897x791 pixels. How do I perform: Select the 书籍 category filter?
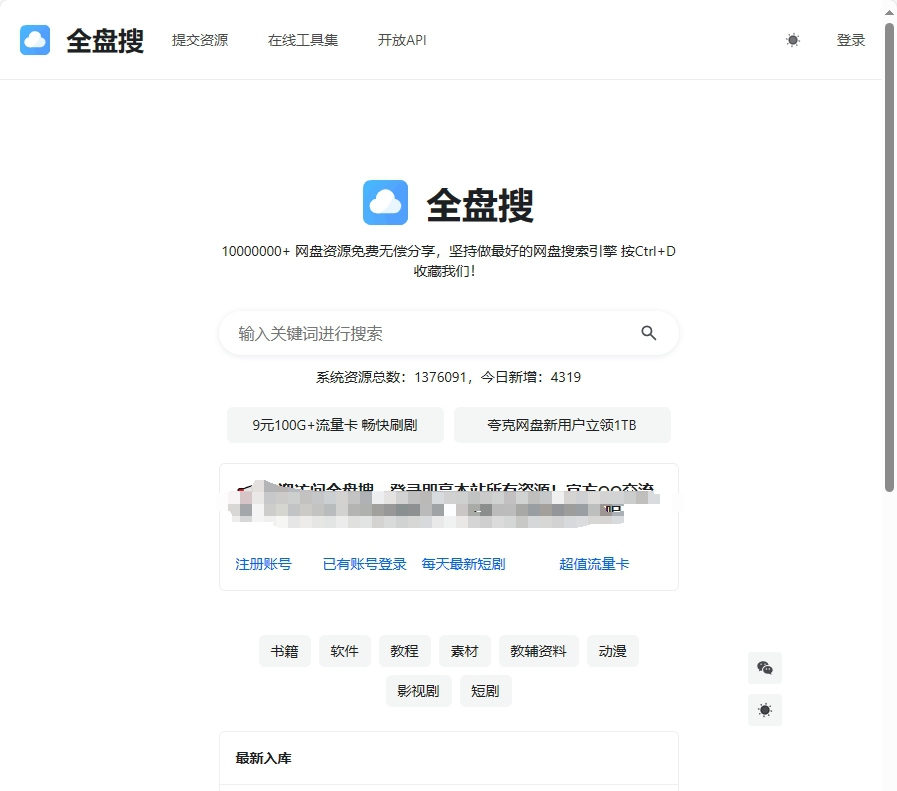[285, 650]
